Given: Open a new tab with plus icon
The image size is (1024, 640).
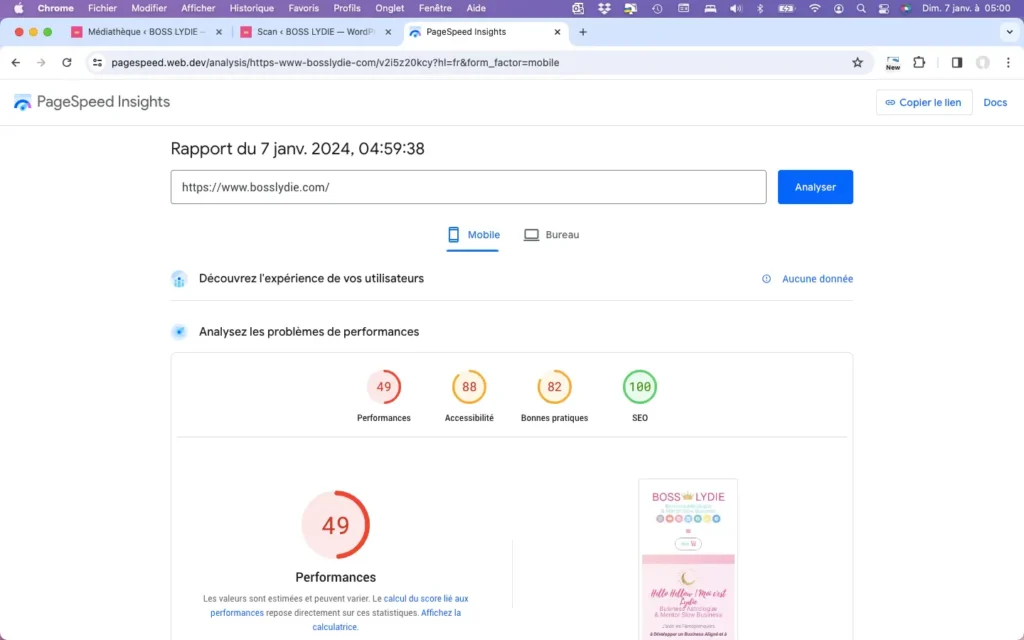Looking at the screenshot, I should (583, 32).
